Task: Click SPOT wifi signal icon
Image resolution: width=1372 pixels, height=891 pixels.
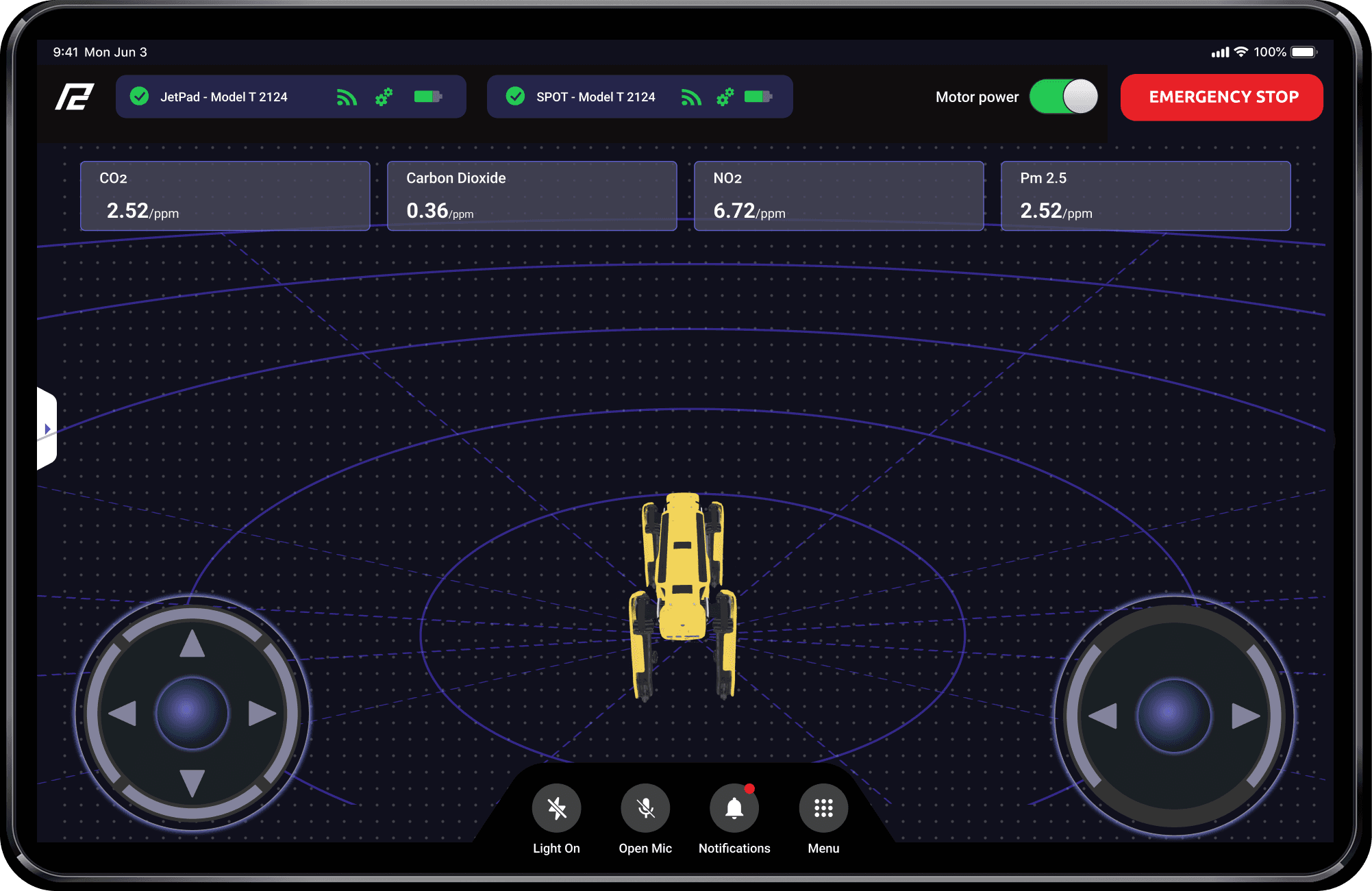Action: 691,97
